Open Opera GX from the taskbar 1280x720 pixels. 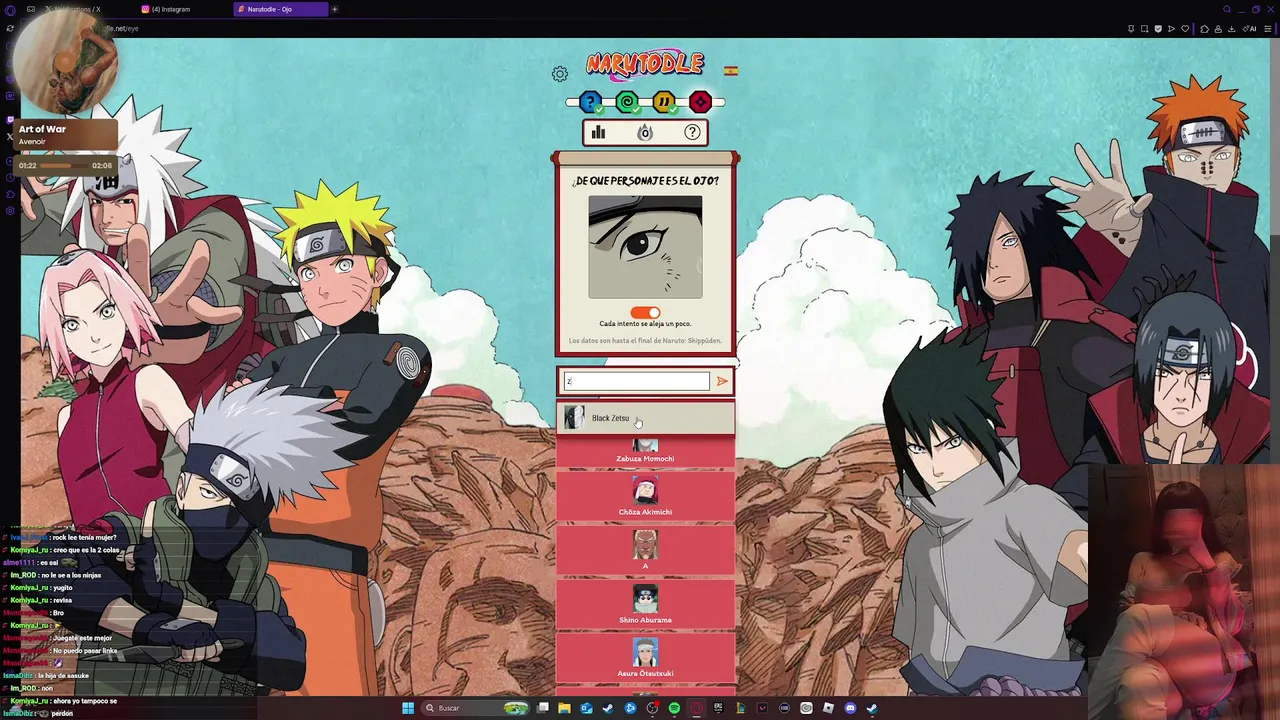696,708
